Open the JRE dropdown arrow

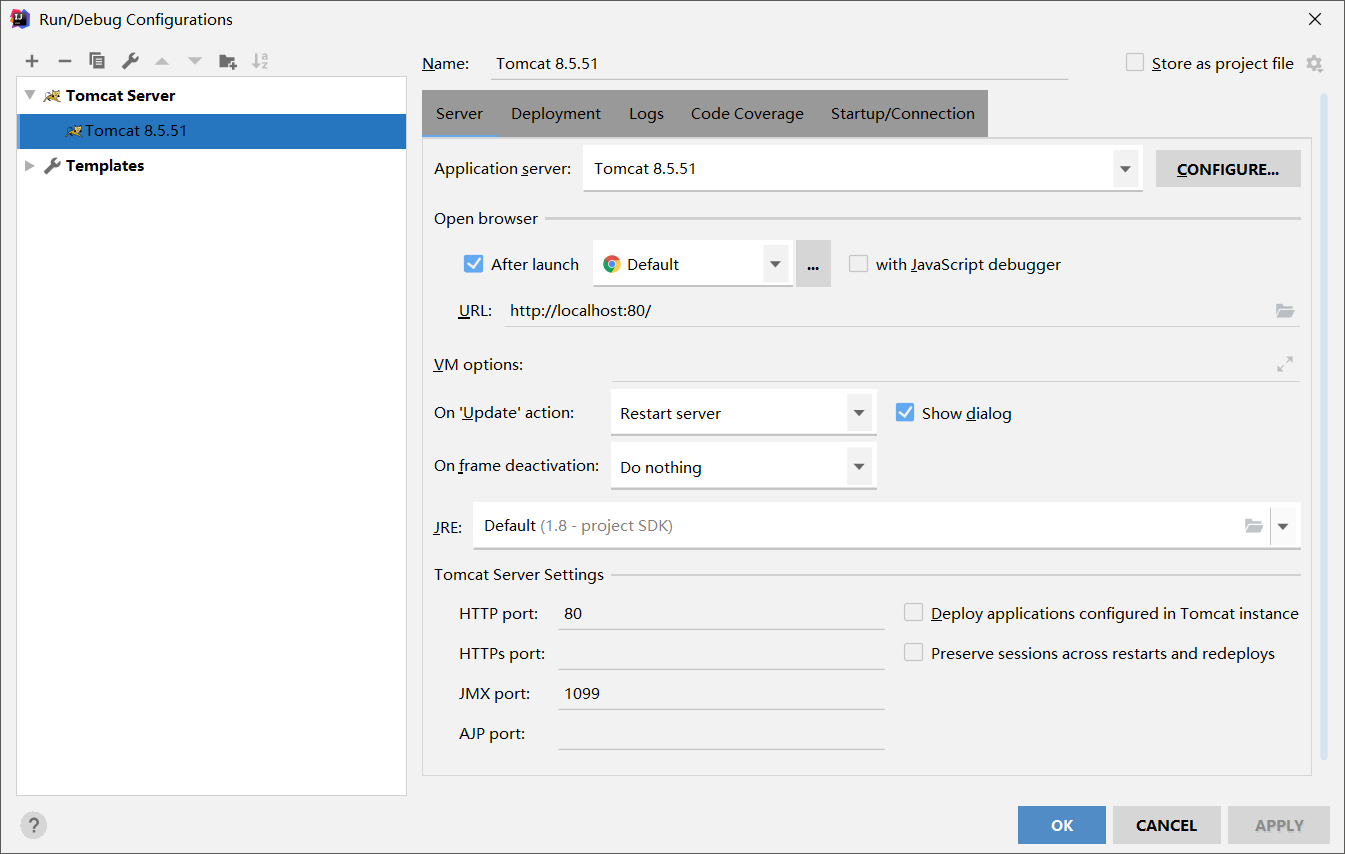click(x=1283, y=526)
